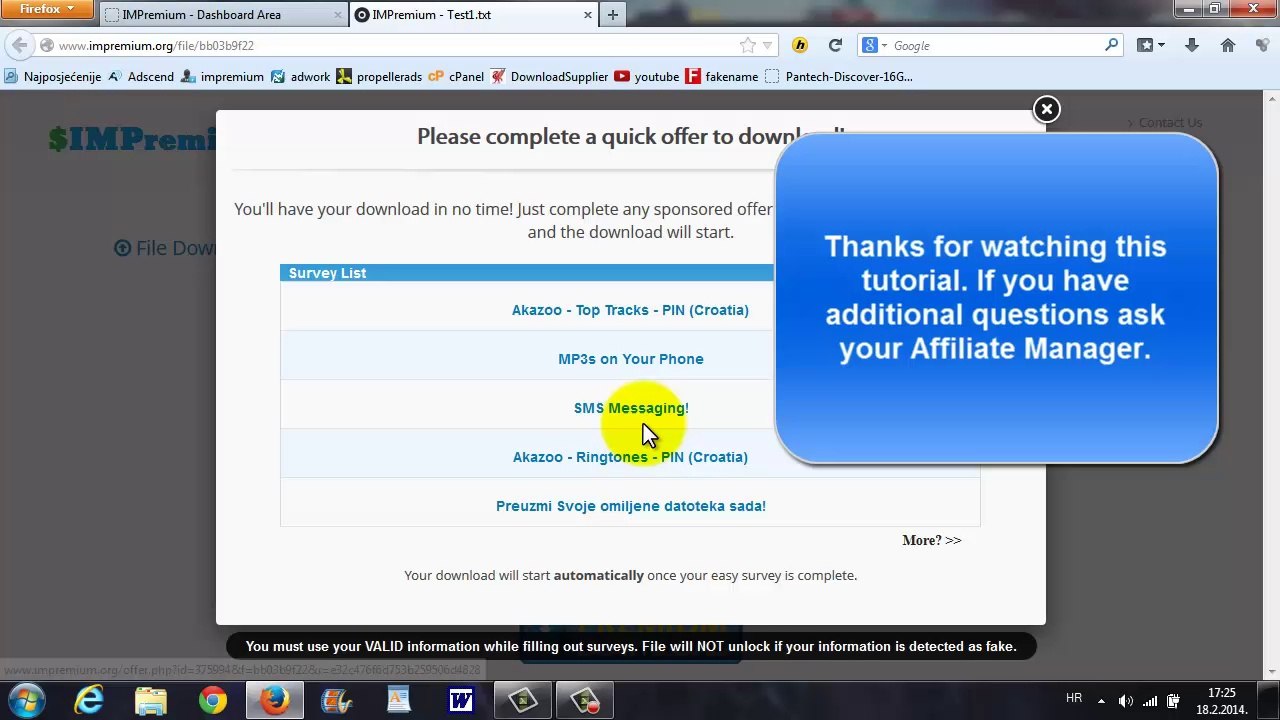Open the recording-indicator taskbar icon
The image size is (1280, 720).
585,700
